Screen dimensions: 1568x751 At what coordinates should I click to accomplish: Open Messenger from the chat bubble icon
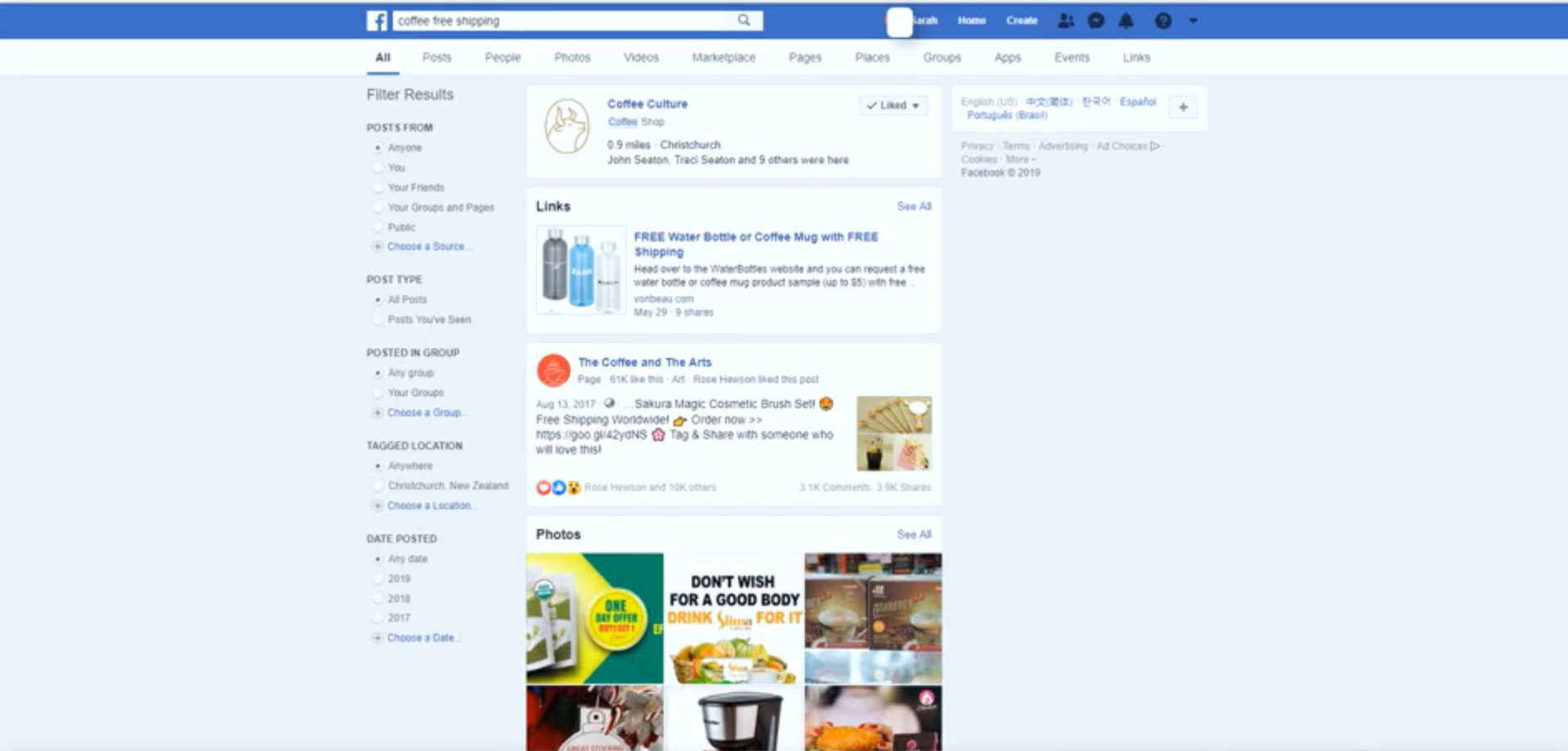[1095, 21]
